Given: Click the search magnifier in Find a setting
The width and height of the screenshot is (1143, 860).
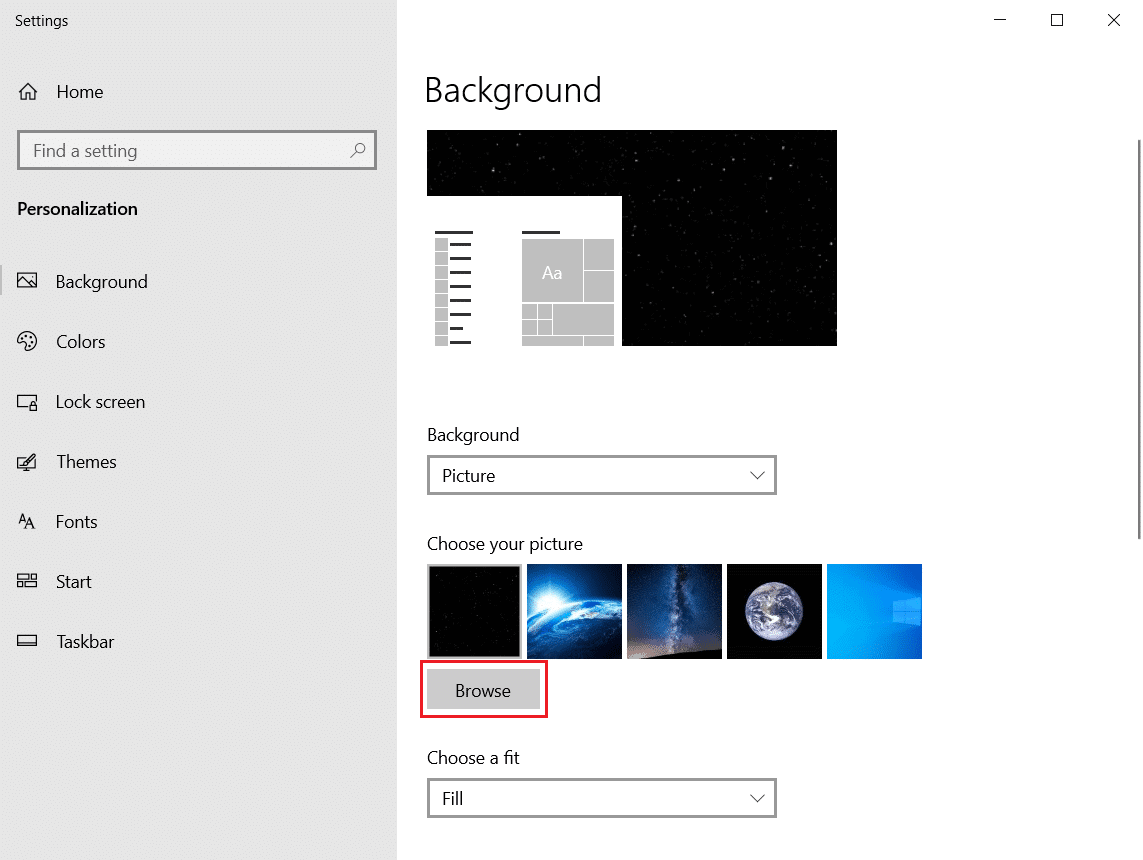Looking at the screenshot, I should pyautogui.click(x=357, y=150).
